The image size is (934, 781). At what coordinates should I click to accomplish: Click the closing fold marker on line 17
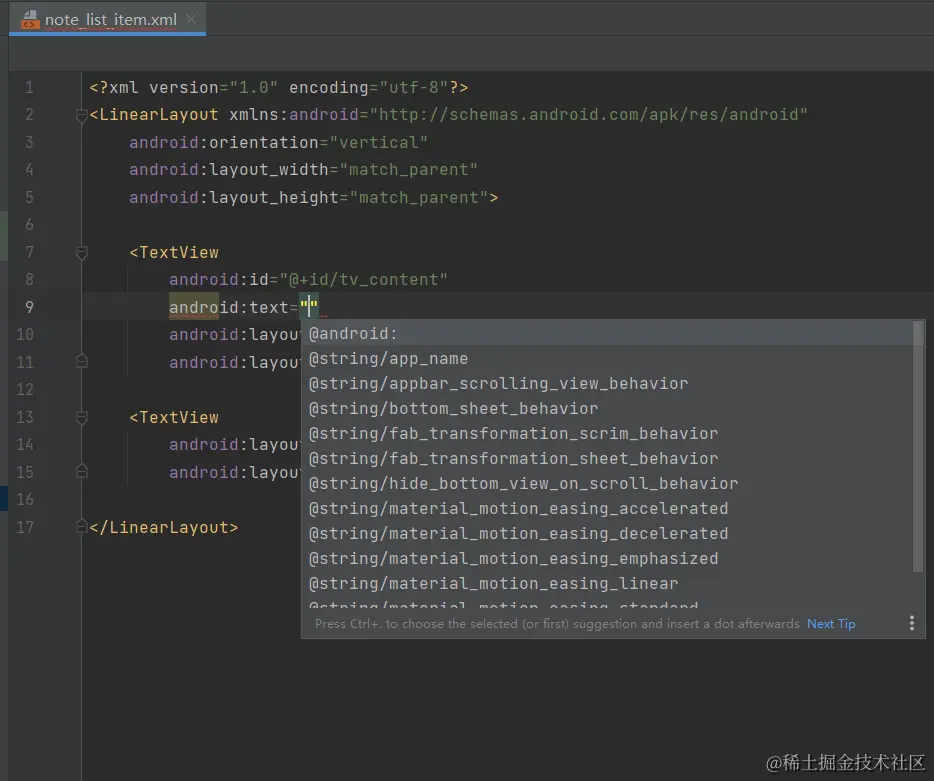point(82,527)
